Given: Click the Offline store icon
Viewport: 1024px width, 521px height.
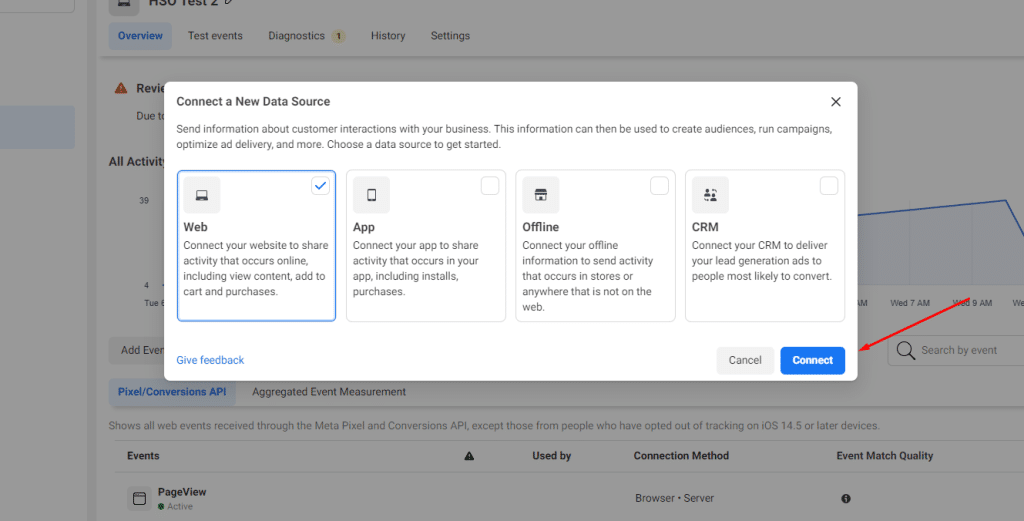Looking at the screenshot, I should click(541, 195).
